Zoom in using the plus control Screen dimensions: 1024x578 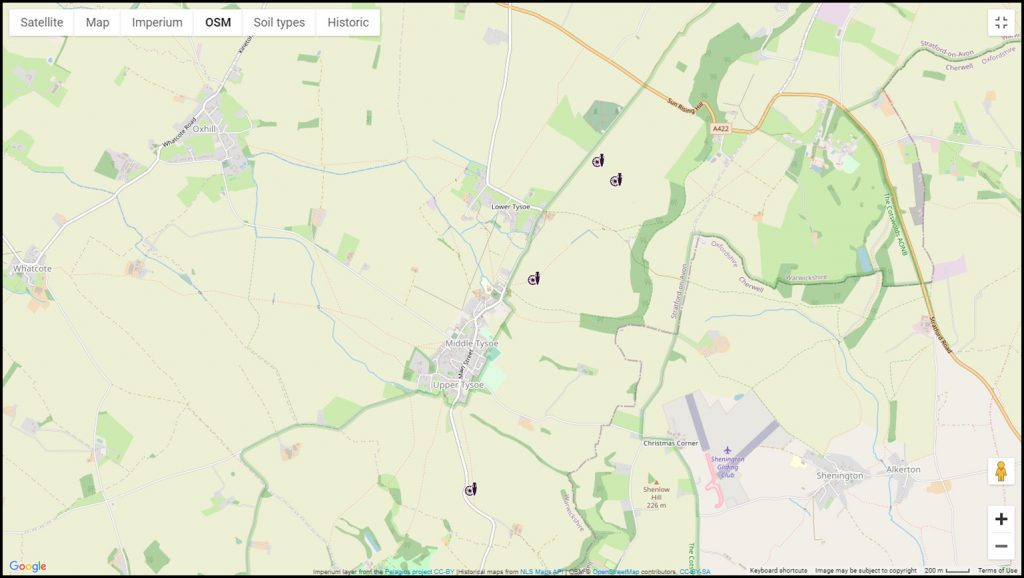(x=1001, y=519)
